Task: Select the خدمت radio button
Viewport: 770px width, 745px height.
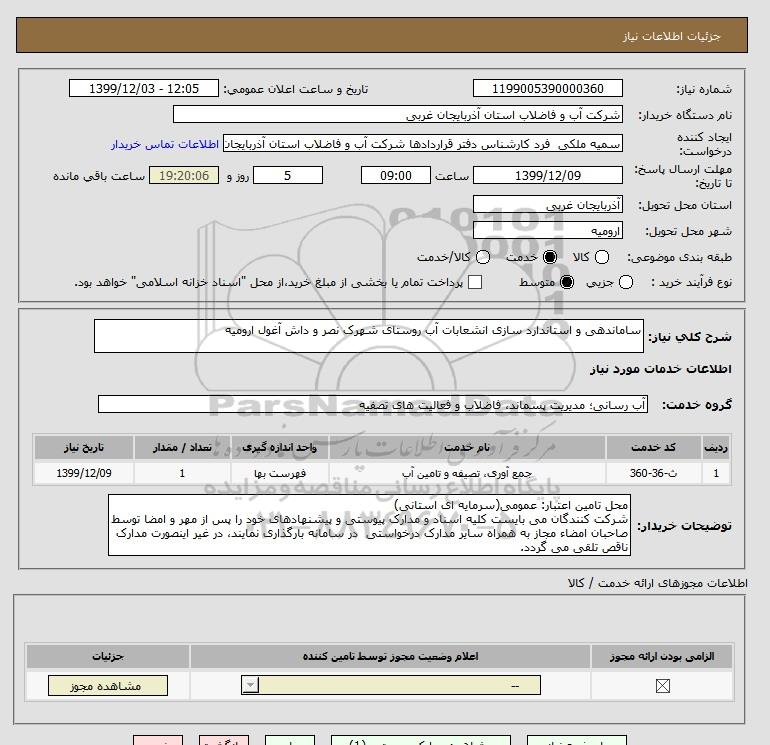Action: [550, 257]
